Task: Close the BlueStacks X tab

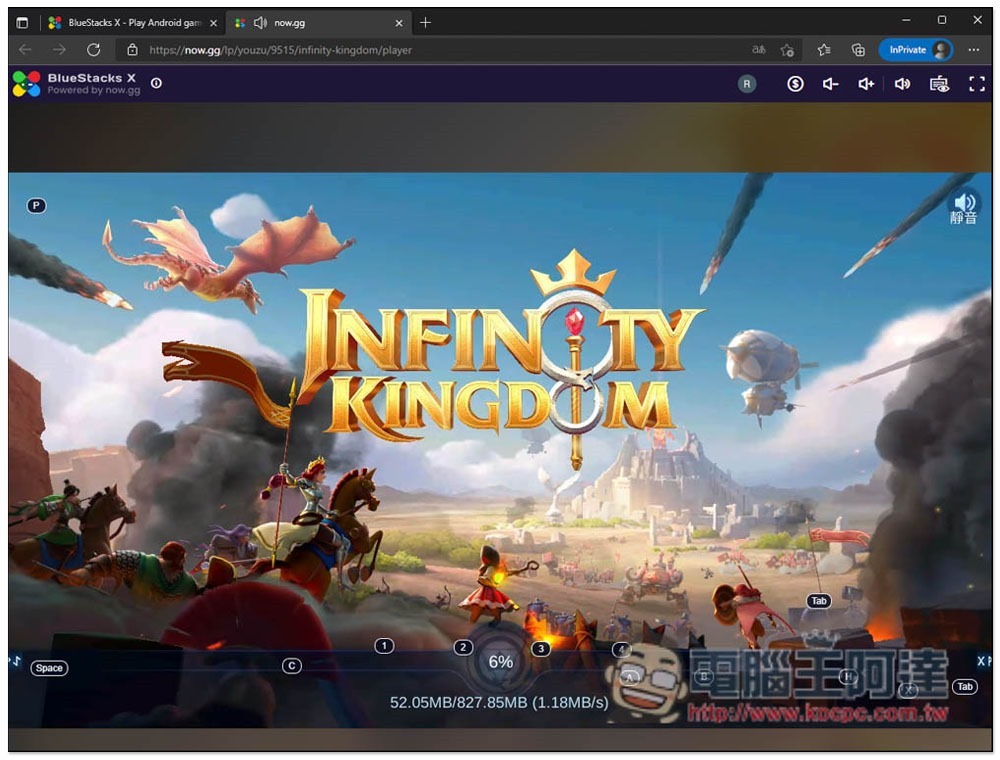Action: coord(214,23)
